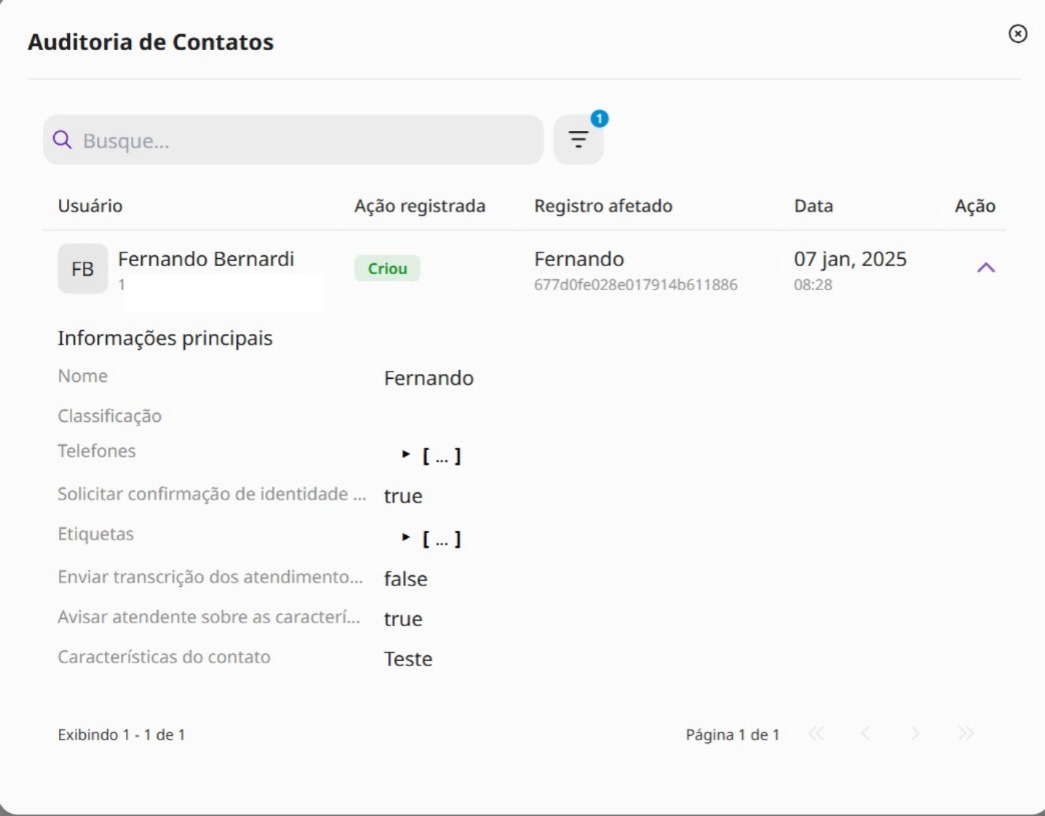Image resolution: width=1045 pixels, height=816 pixels.
Task: Click the magnifier search icon
Action: click(x=62, y=140)
